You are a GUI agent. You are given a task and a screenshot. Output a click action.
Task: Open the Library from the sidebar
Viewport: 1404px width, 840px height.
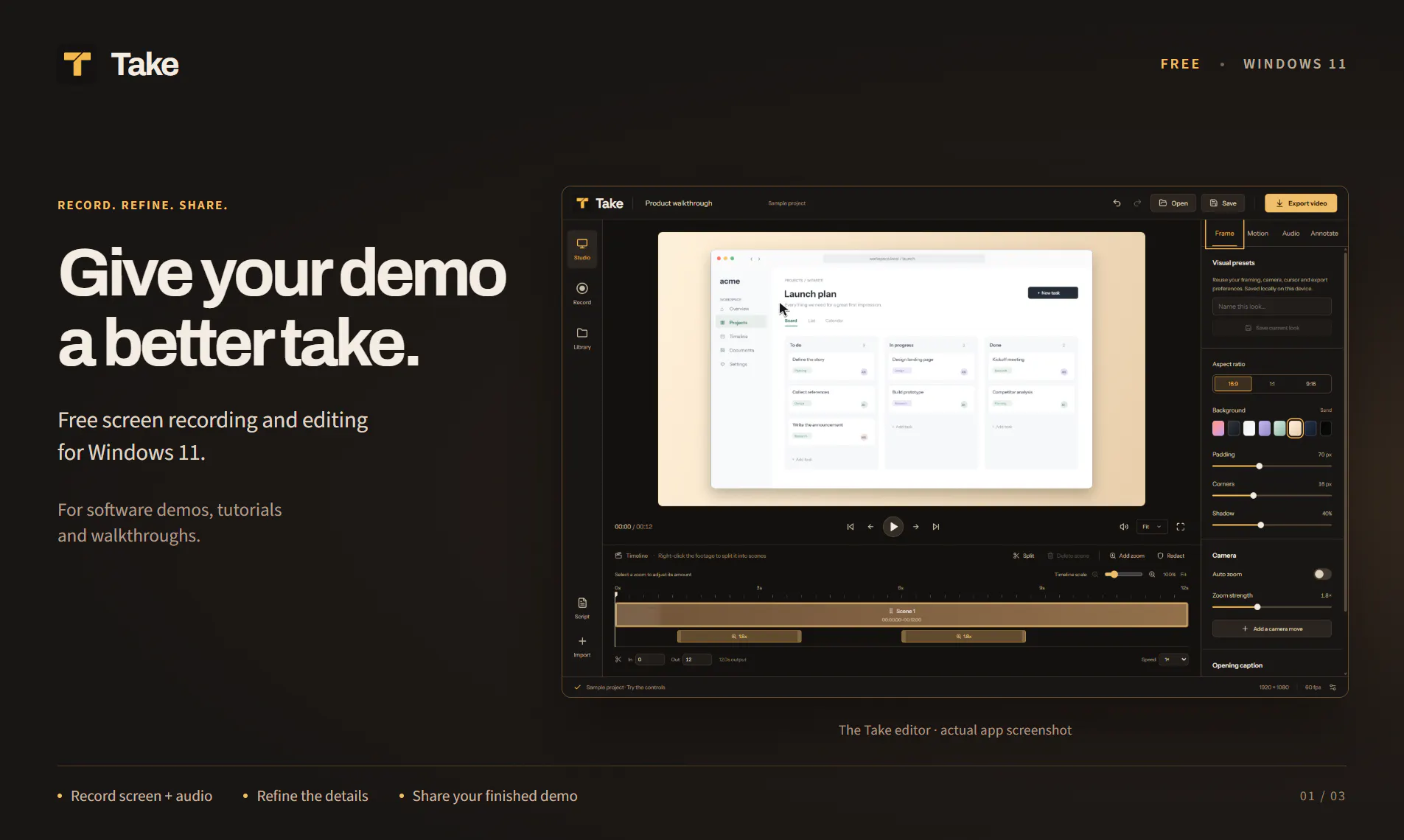[581, 338]
